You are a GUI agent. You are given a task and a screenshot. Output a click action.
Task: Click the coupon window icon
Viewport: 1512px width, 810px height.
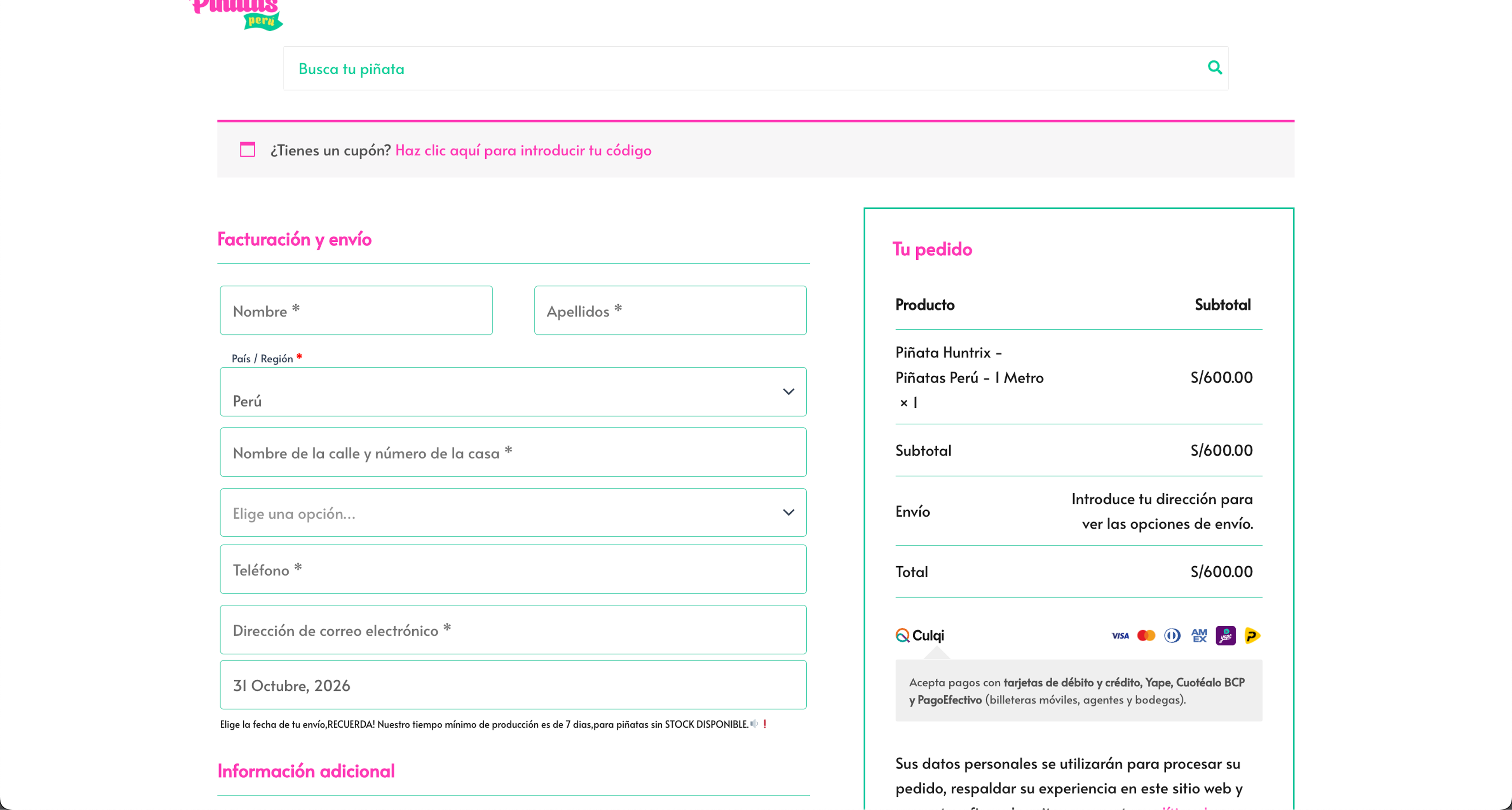click(x=247, y=149)
